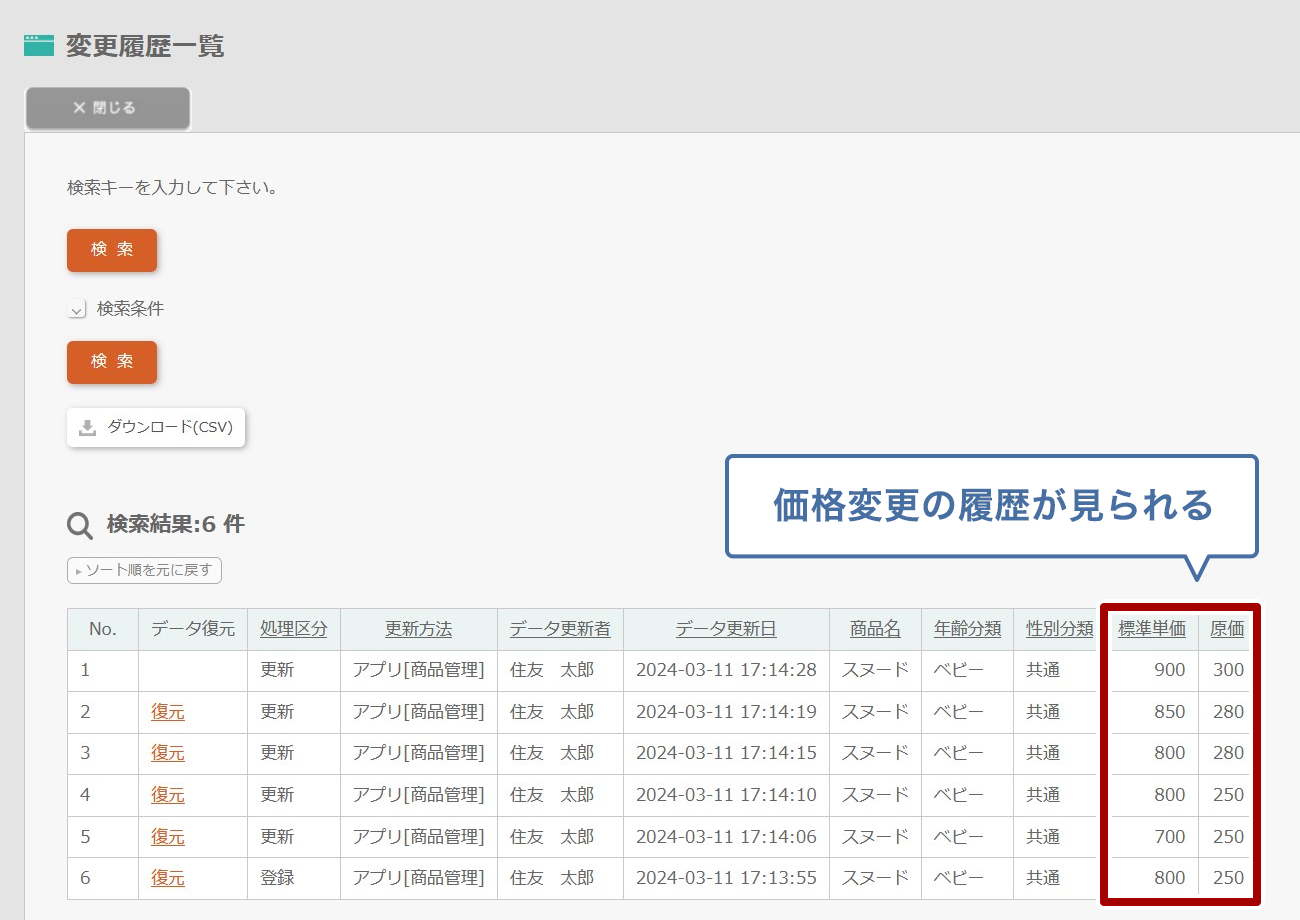
Task: Click the 原価 value 300
Action: point(1228,670)
